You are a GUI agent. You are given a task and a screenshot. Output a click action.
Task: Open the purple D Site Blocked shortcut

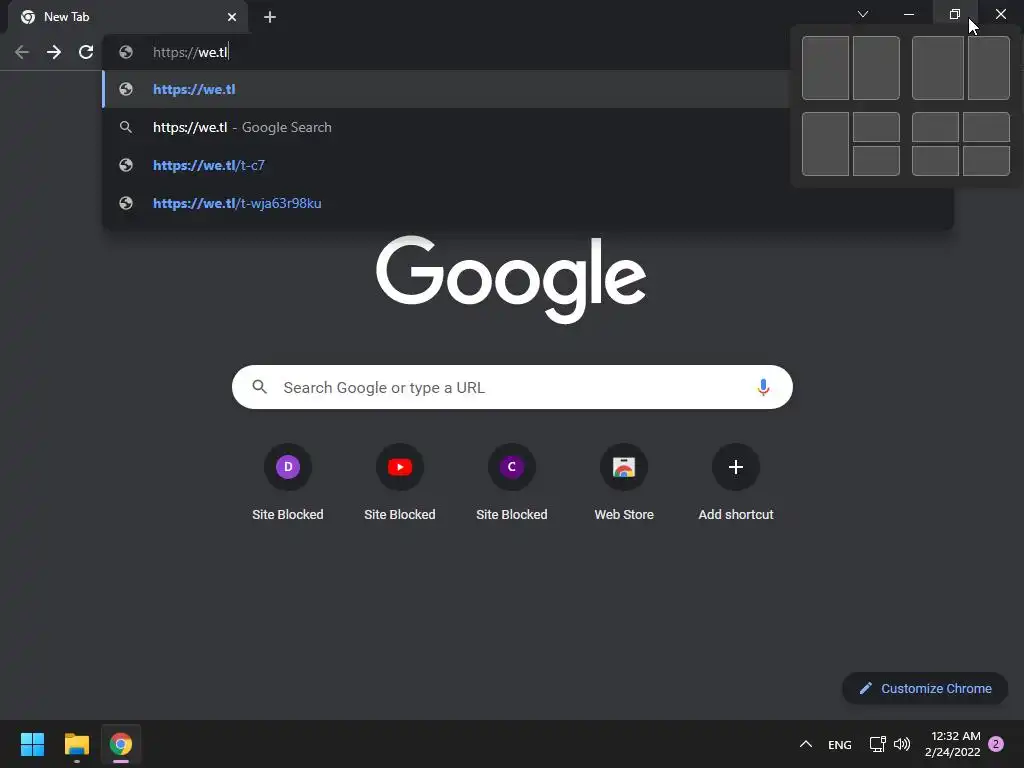pos(288,483)
